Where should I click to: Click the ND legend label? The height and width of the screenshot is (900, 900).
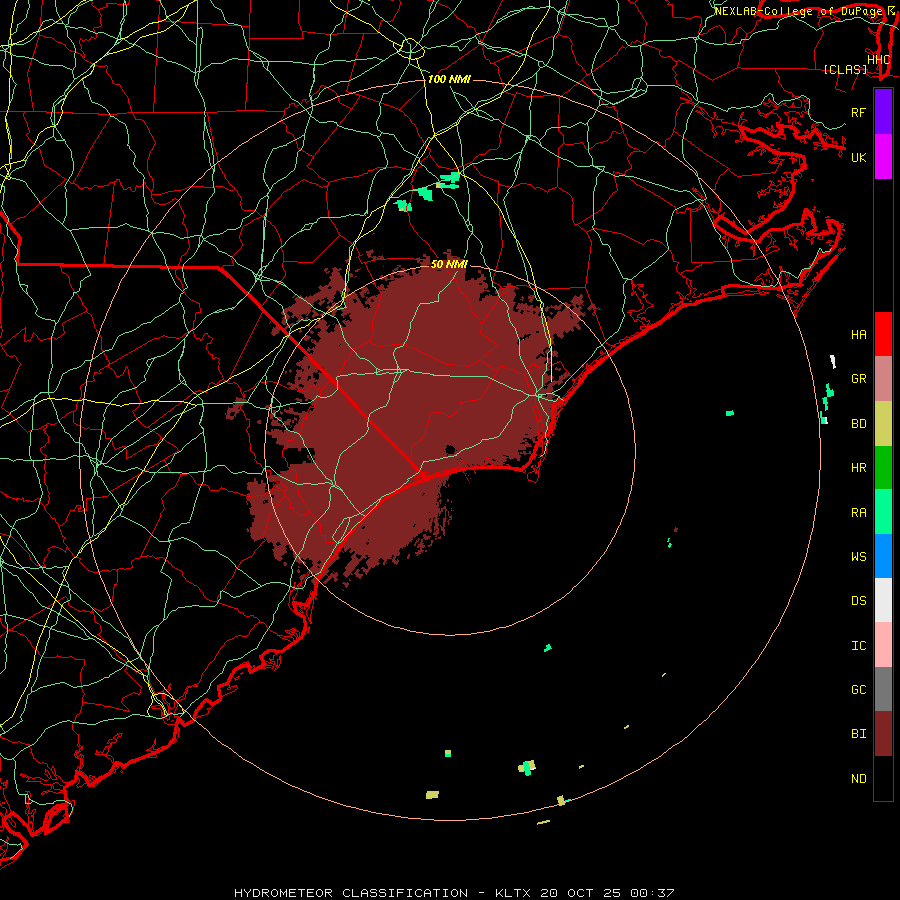point(858,779)
